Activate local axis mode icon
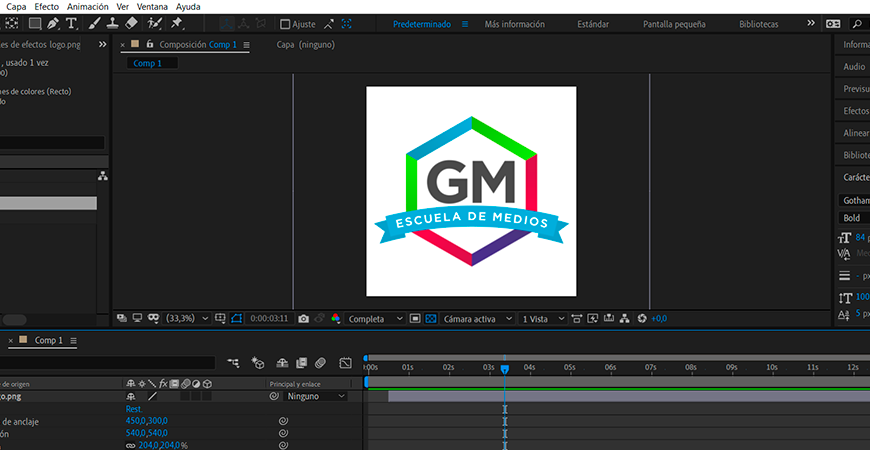The image size is (870, 450). 226,24
